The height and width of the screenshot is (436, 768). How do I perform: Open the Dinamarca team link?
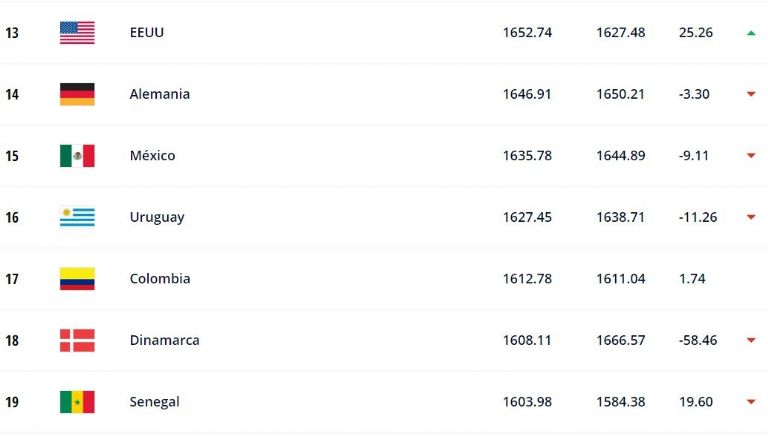[164, 340]
